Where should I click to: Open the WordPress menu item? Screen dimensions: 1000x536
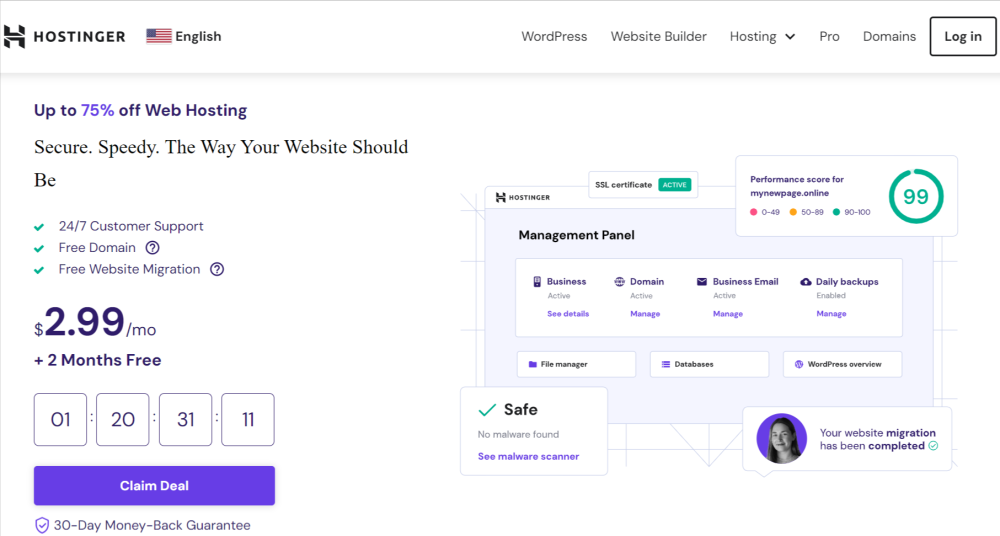click(554, 36)
